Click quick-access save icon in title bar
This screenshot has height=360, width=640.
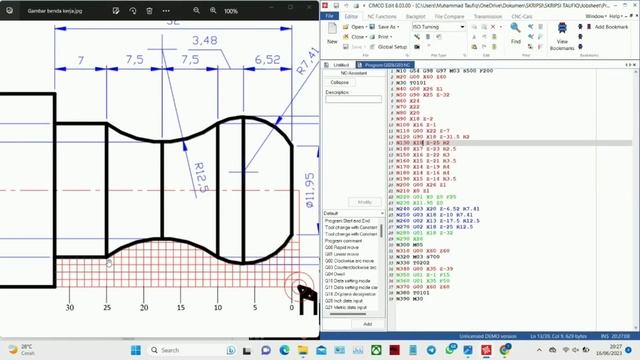(x=336, y=5)
